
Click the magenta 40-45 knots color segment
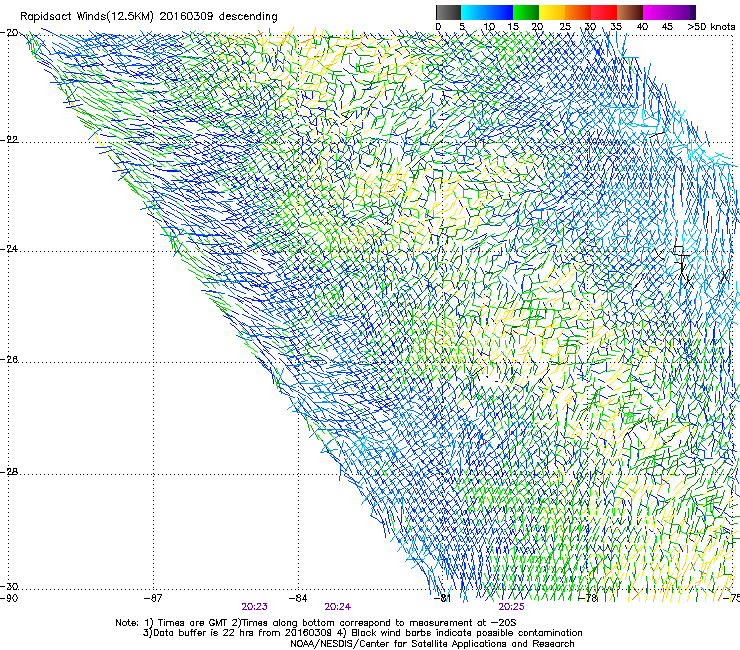coord(656,12)
